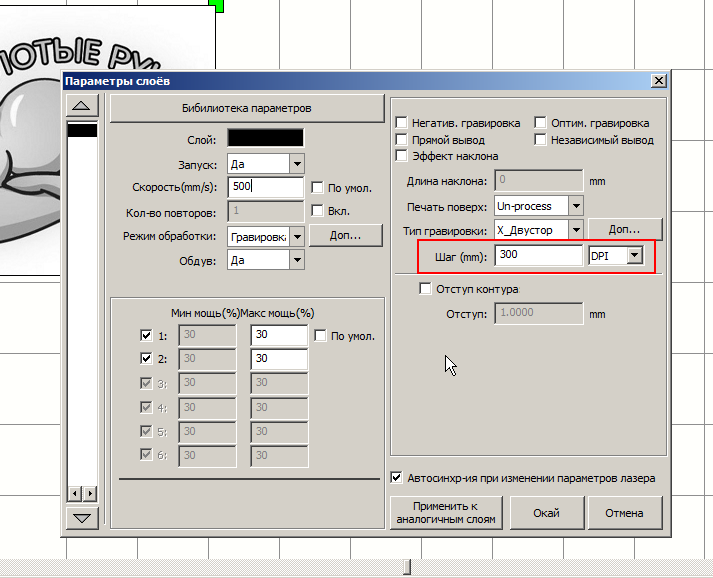713x578 pixels.
Task: Uncheck Автосинхр-ия при изменении параметров лазера
Action: (x=397, y=478)
